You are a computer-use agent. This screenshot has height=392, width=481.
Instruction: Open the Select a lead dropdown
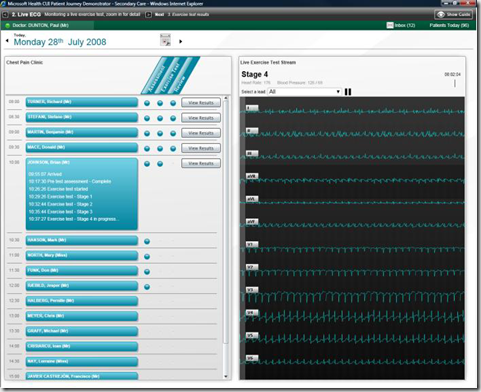pyautogui.click(x=304, y=92)
